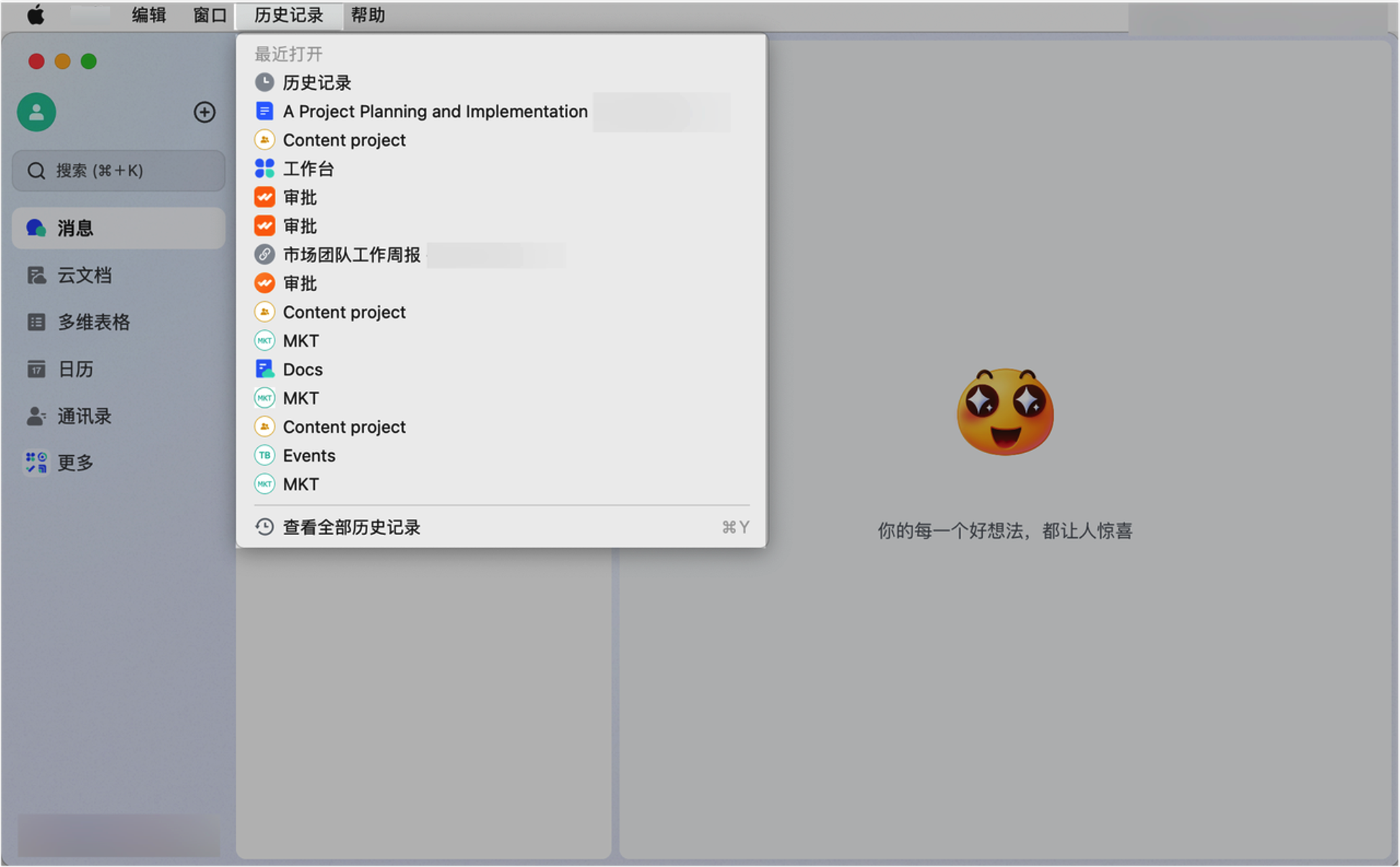Open 多维表格 in the sidebar
This screenshot has height=867, width=1400.
93,322
